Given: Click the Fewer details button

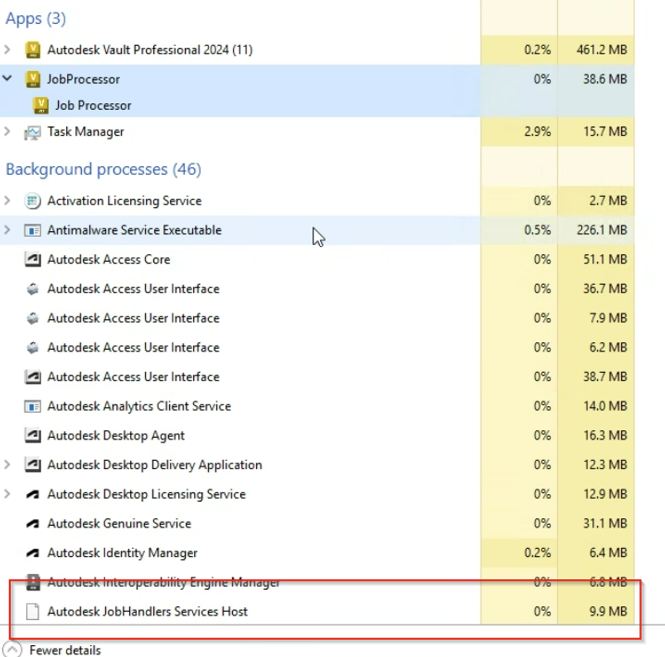Looking at the screenshot, I should pos(54,650).
